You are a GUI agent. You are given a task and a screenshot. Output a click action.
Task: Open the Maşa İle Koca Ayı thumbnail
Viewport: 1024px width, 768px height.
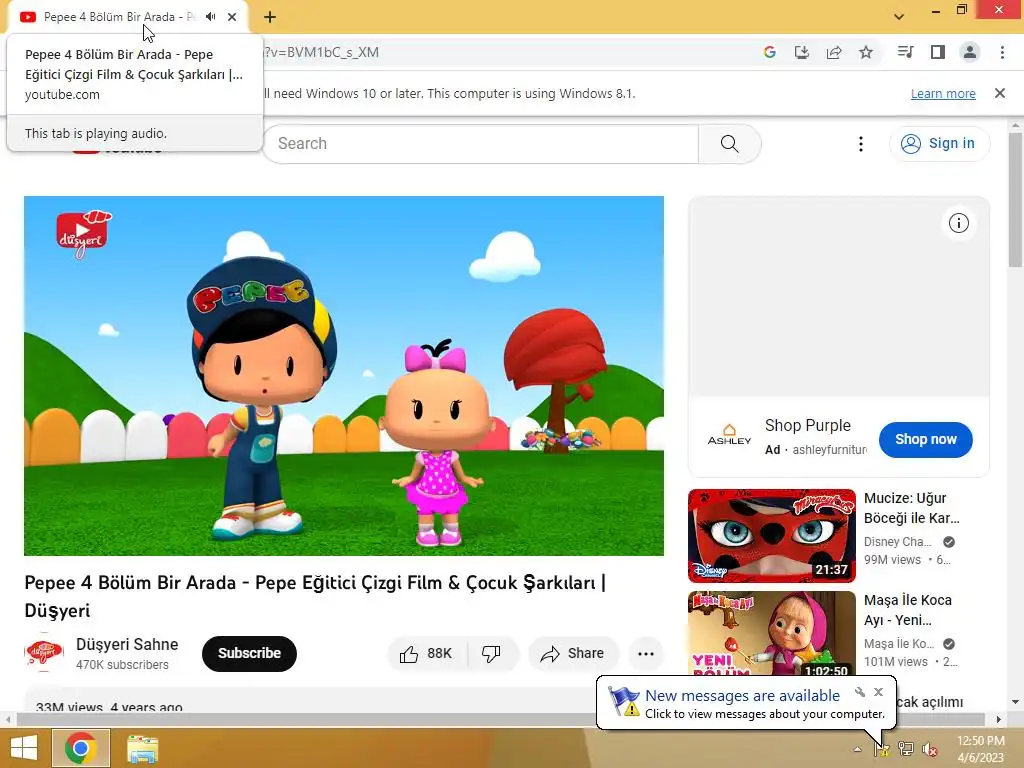click(x=771, y=633)
